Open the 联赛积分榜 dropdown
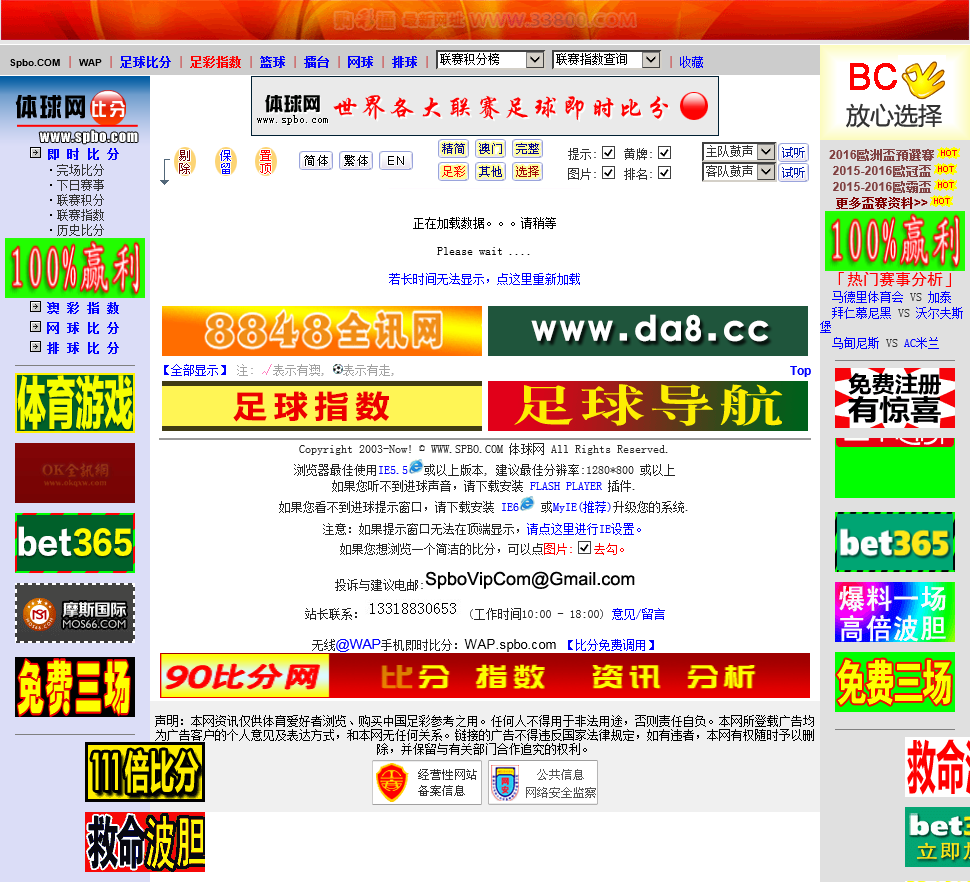 (490, 59)
